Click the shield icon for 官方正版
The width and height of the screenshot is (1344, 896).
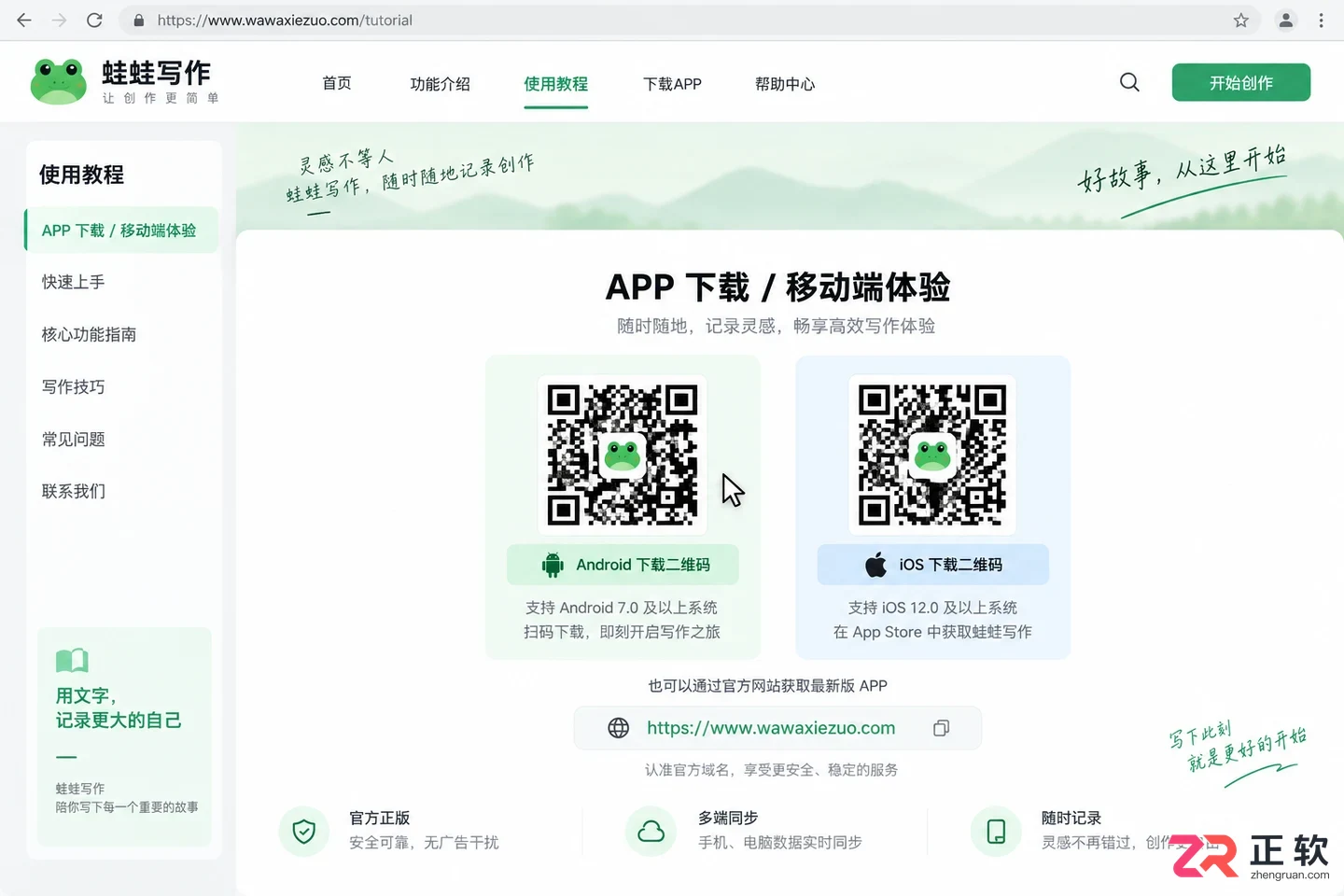tap(304, 831)
